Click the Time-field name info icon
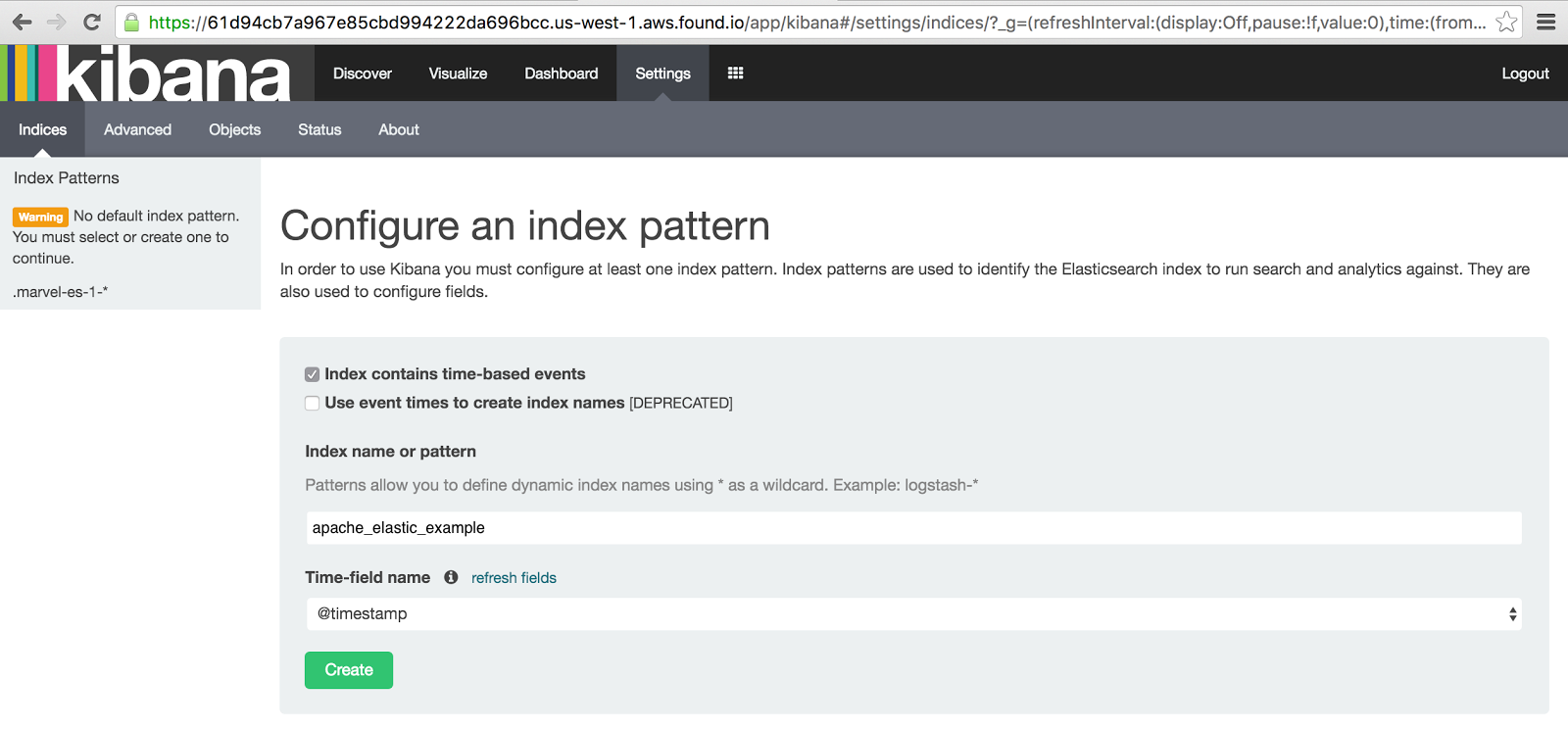This screenshot has width=1568, height=729. tap(451, 577)
